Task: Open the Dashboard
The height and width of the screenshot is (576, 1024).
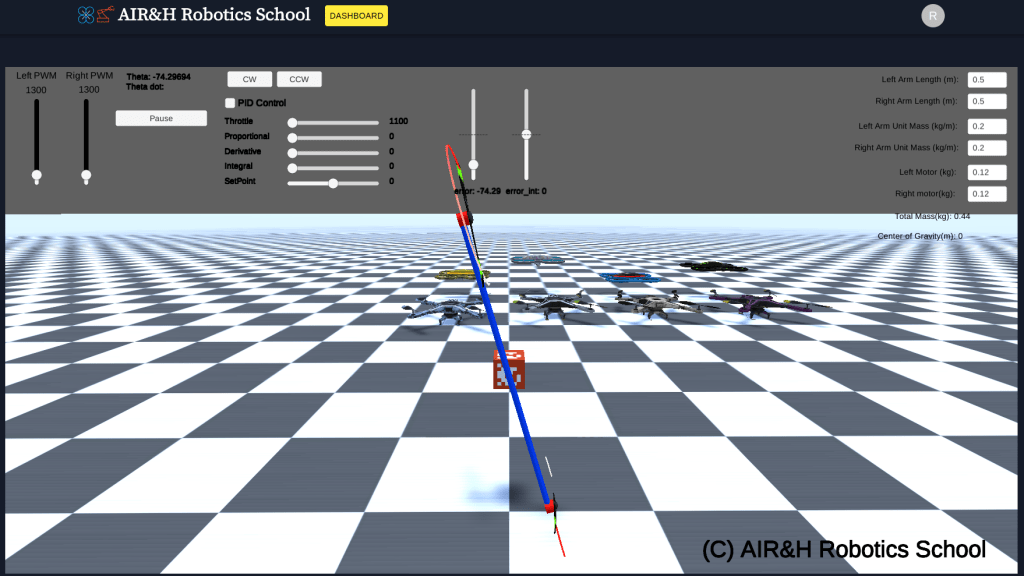Action: click(x=355, y=16)
